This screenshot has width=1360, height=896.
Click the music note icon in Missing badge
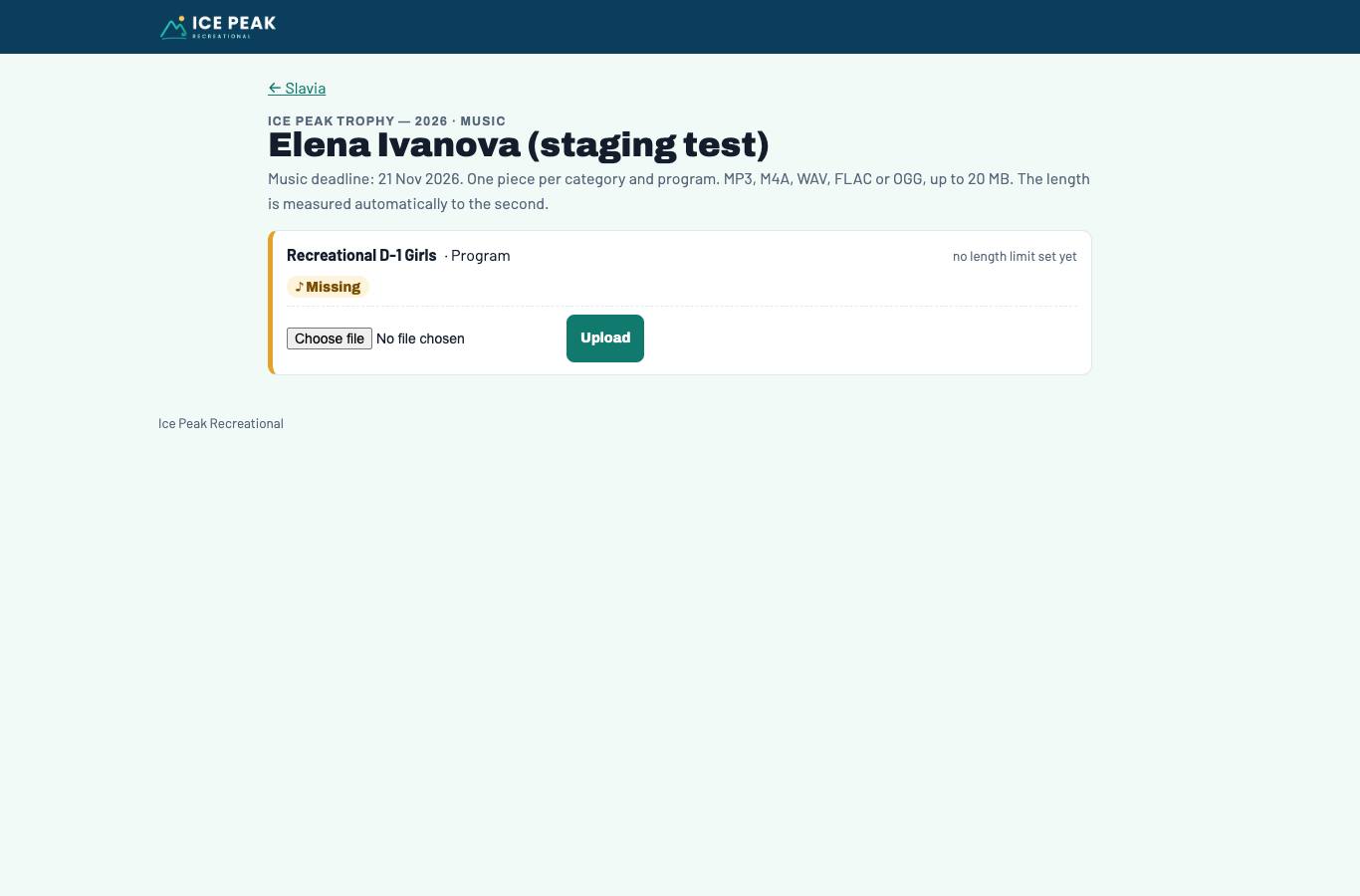(299, 287)
